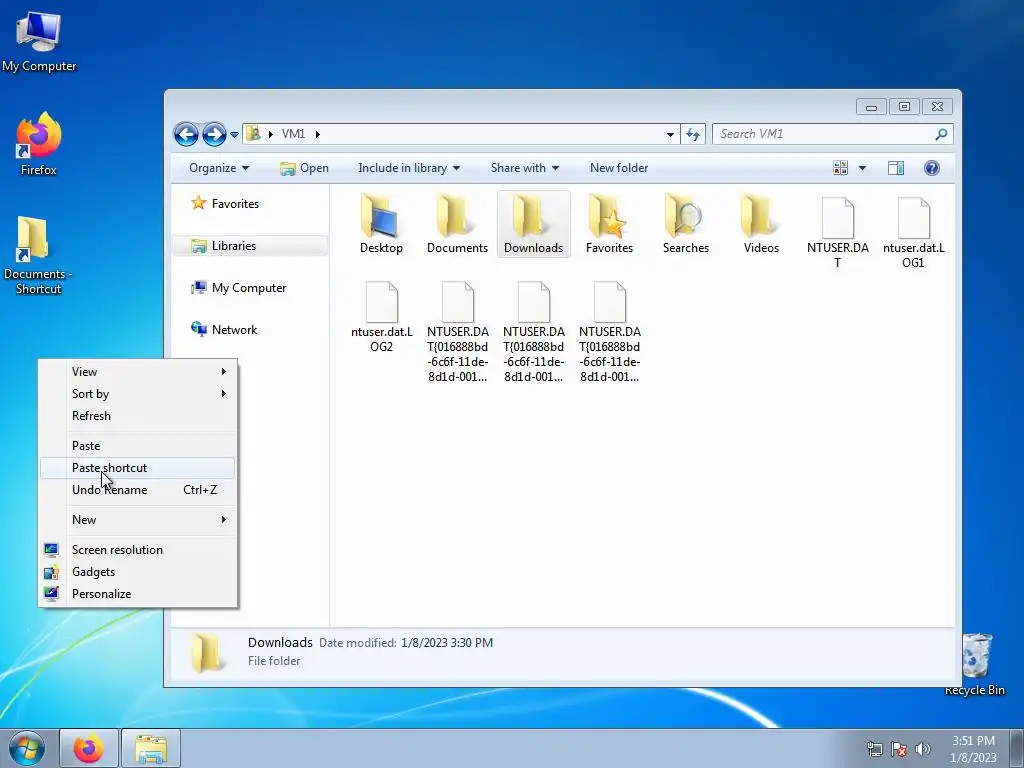Open Documents - Shortcut on desktop
Image resolution: width=1024 pixels, height=768 pixels.
(x=37, y=255)
